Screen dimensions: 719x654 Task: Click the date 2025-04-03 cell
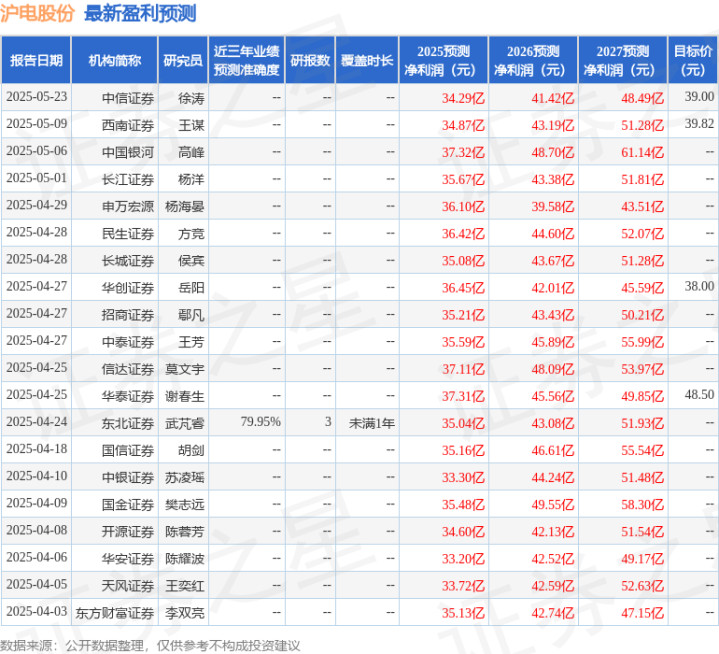(37, 611)
